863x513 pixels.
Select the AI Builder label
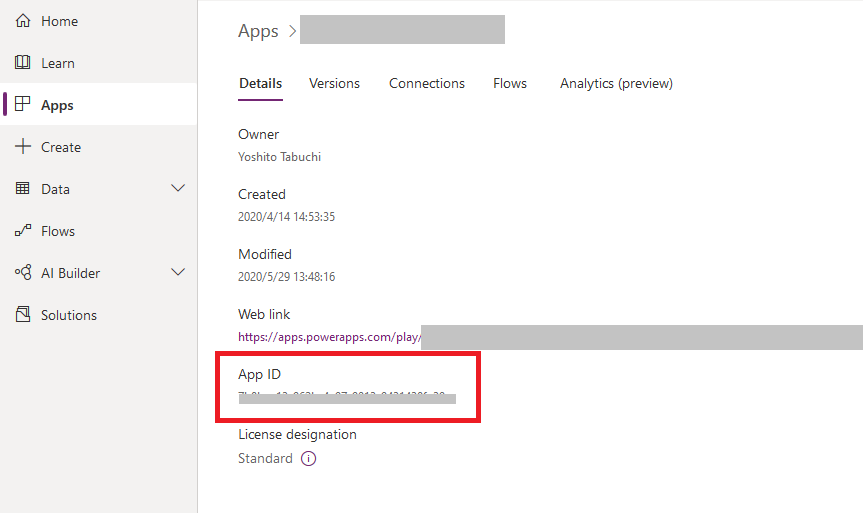click(x=70, y=273)
